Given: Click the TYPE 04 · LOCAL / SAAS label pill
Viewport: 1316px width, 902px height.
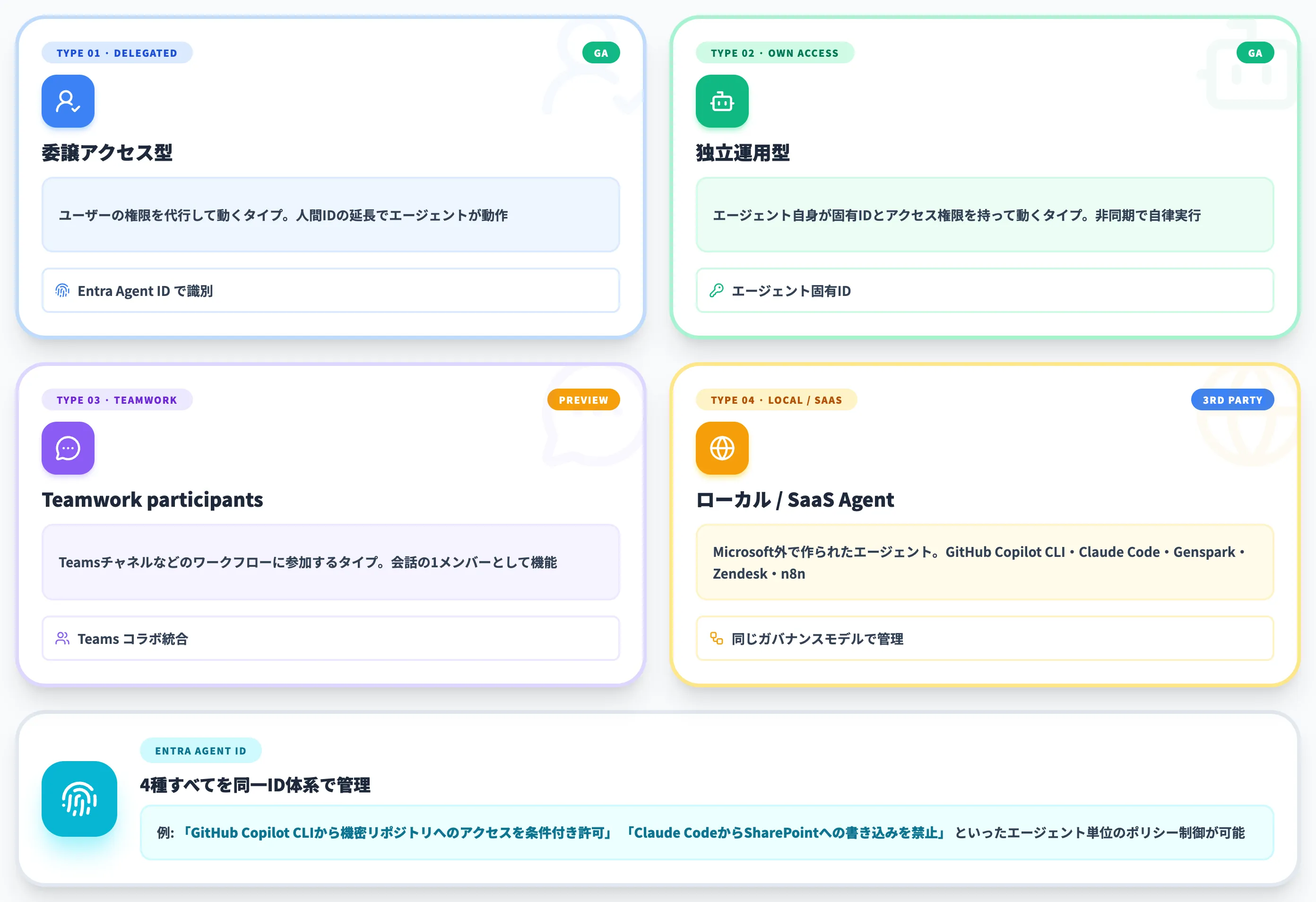Looking at the screenshot, I should (776, 400).
